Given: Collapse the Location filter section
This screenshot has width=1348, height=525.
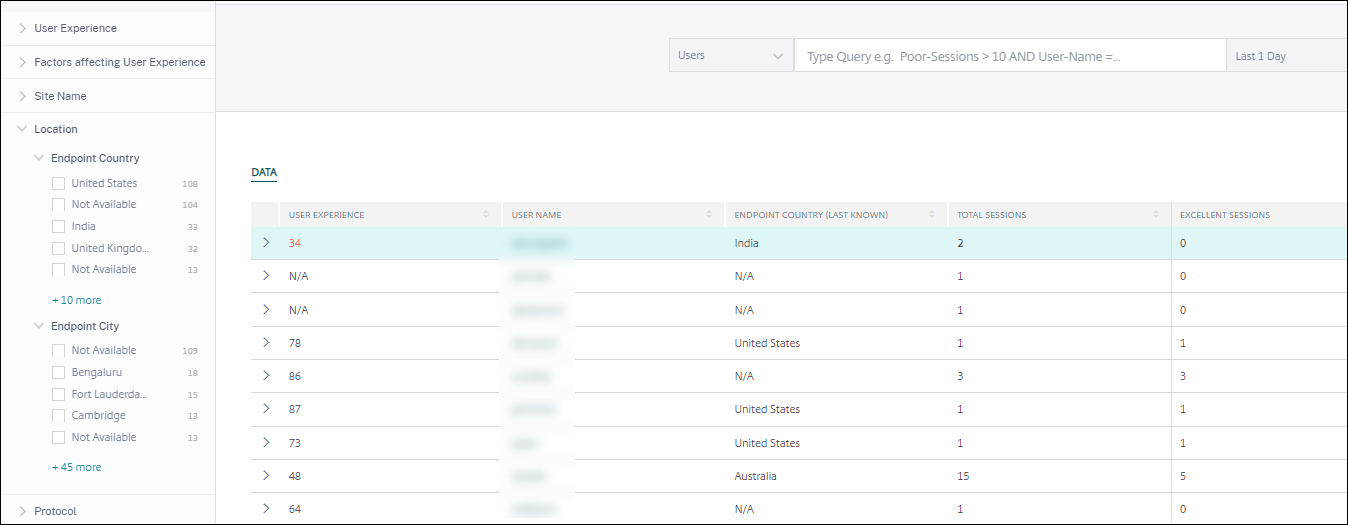Looking at the screenshot, I should click(23, 129).
